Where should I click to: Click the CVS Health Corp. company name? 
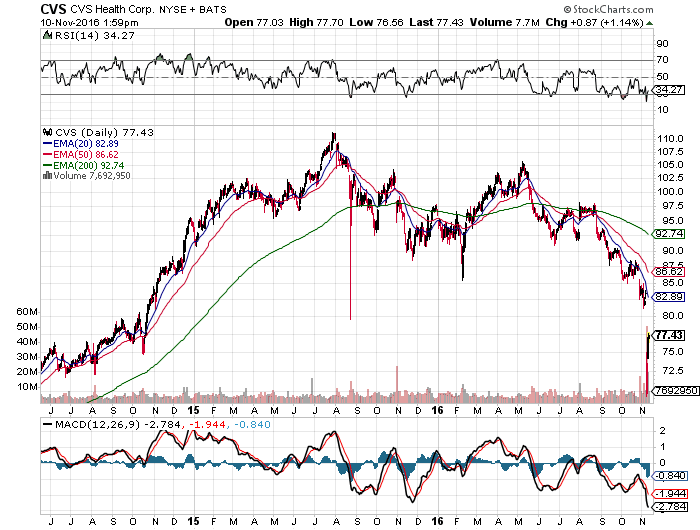111,9
